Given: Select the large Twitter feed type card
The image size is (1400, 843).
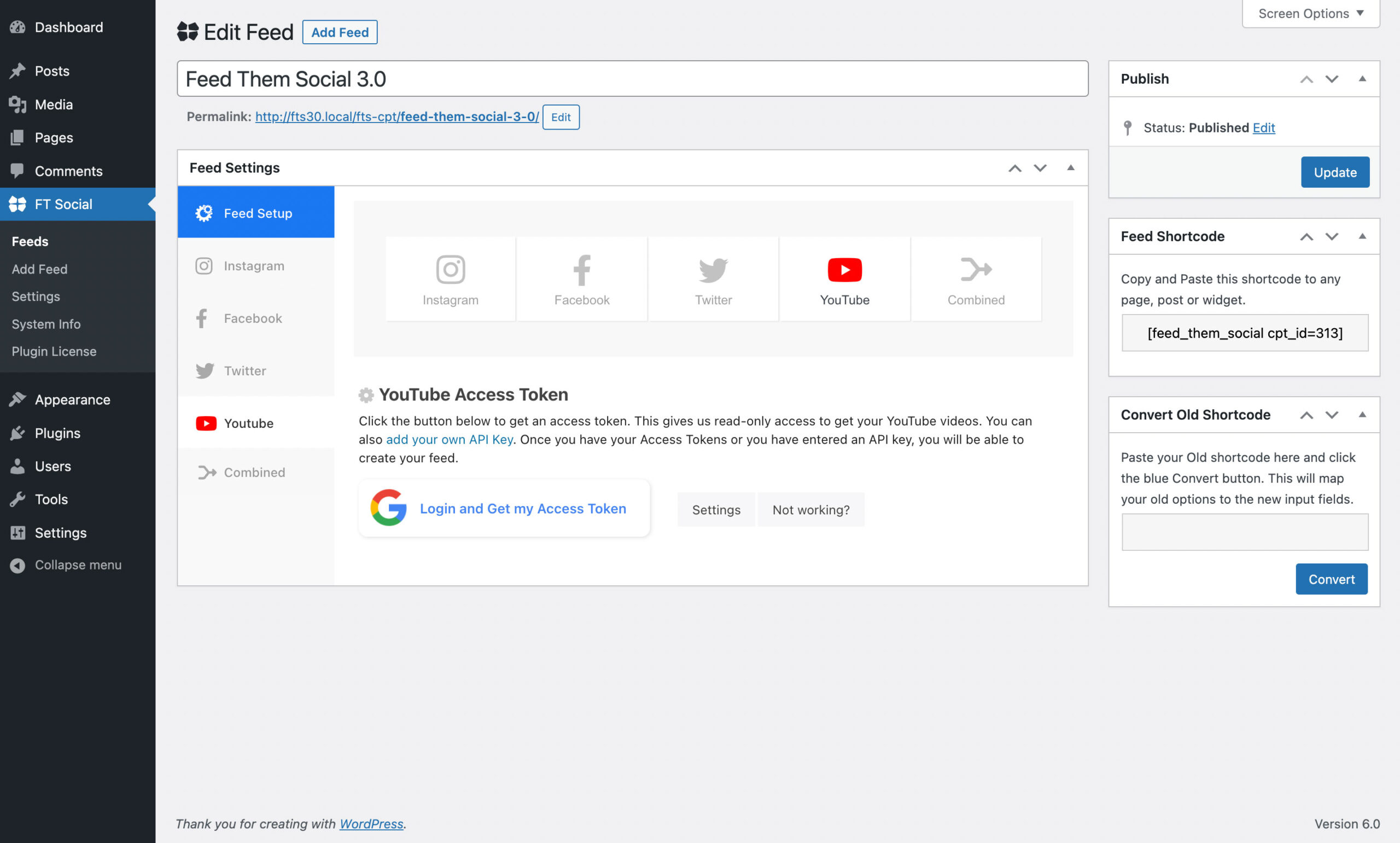Looking at the screenshot, I should 713,279.
